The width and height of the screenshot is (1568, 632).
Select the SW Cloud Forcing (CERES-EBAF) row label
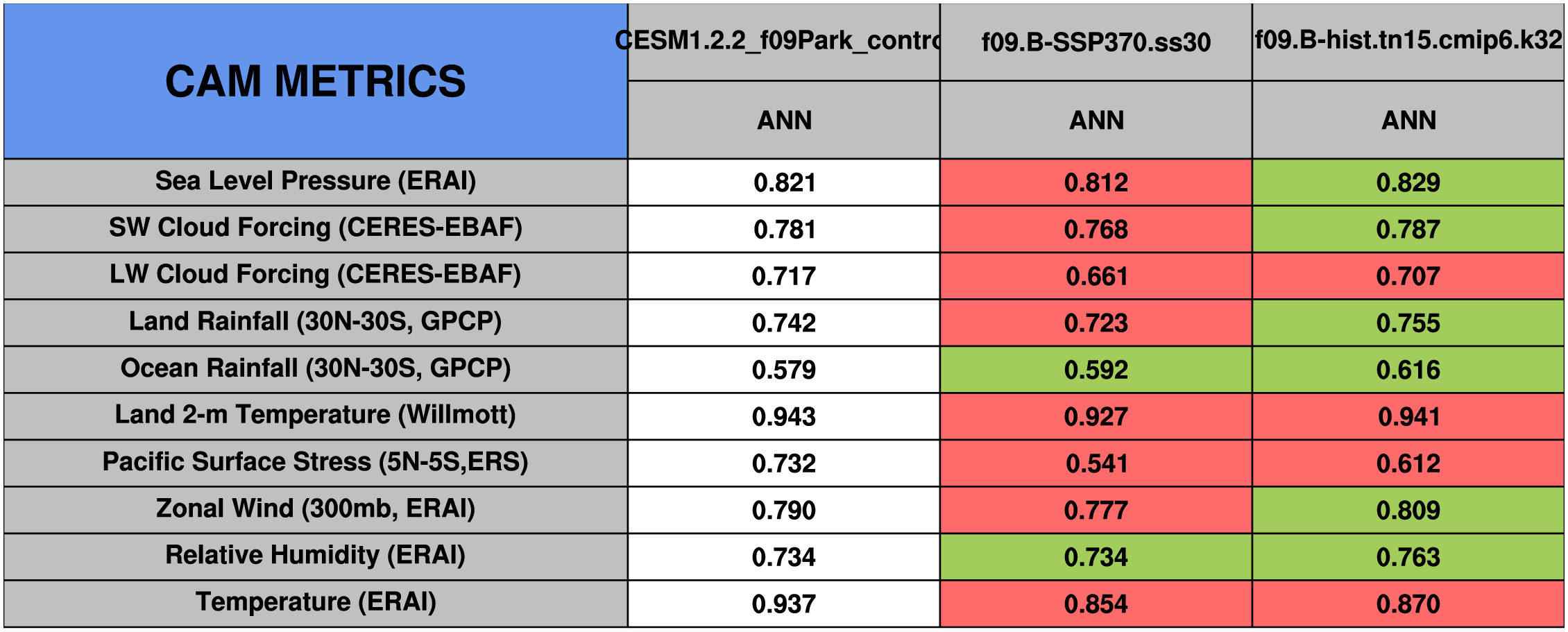click(x=316, y=228)
